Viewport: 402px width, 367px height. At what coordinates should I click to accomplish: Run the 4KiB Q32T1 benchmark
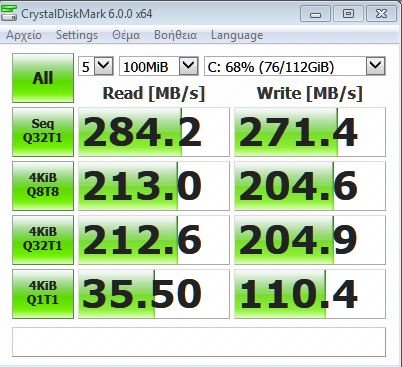(x=43, y=240)
